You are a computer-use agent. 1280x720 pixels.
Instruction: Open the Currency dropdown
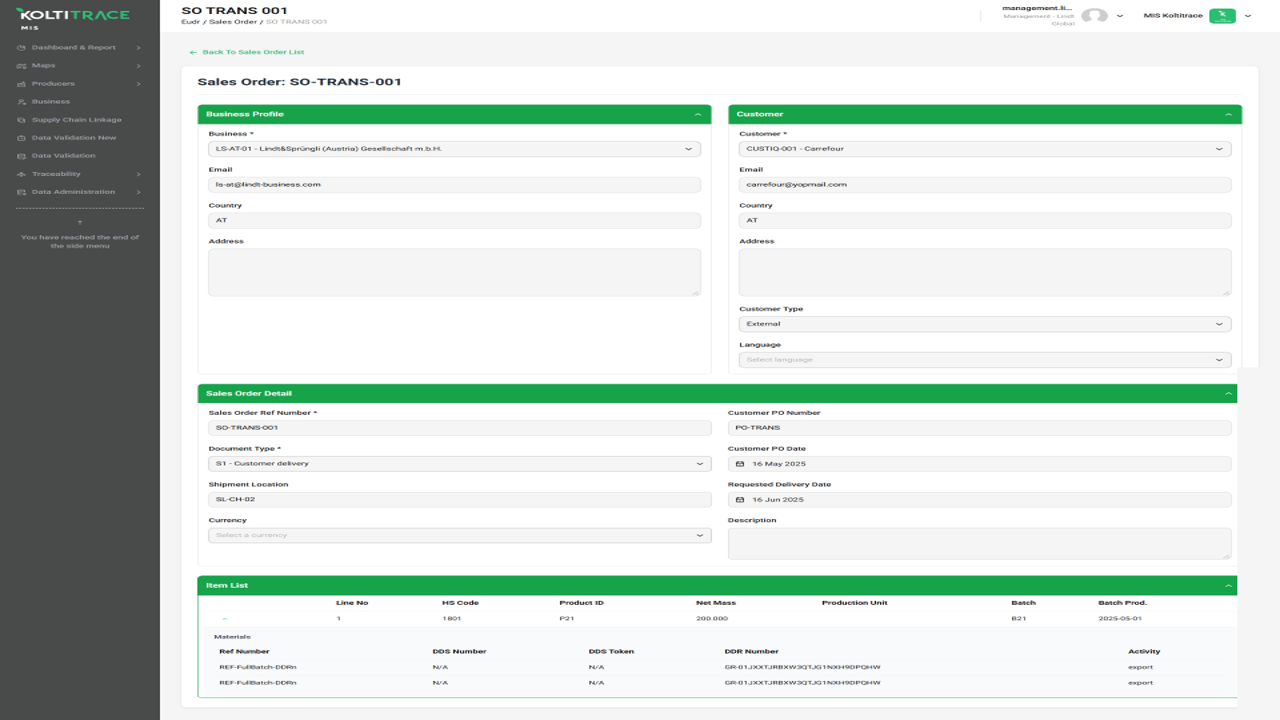pyautogui.click(x=460, y=536)
